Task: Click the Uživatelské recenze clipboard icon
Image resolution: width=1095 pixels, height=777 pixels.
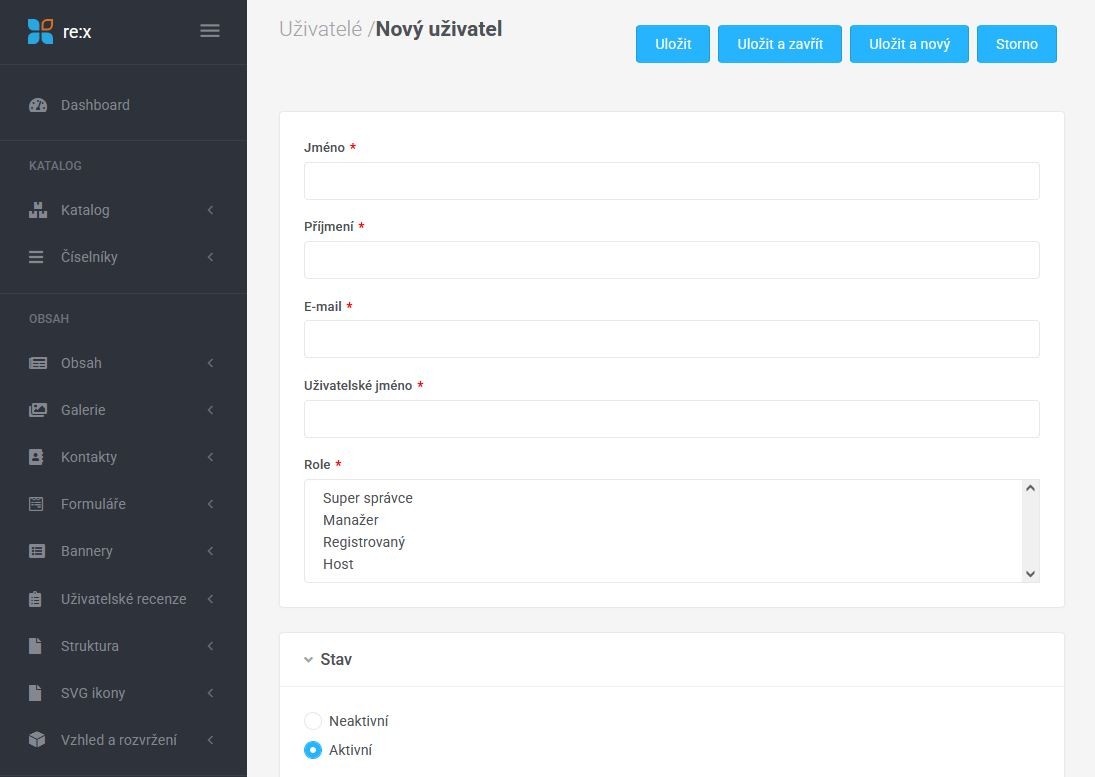Action: coord(37,599)
